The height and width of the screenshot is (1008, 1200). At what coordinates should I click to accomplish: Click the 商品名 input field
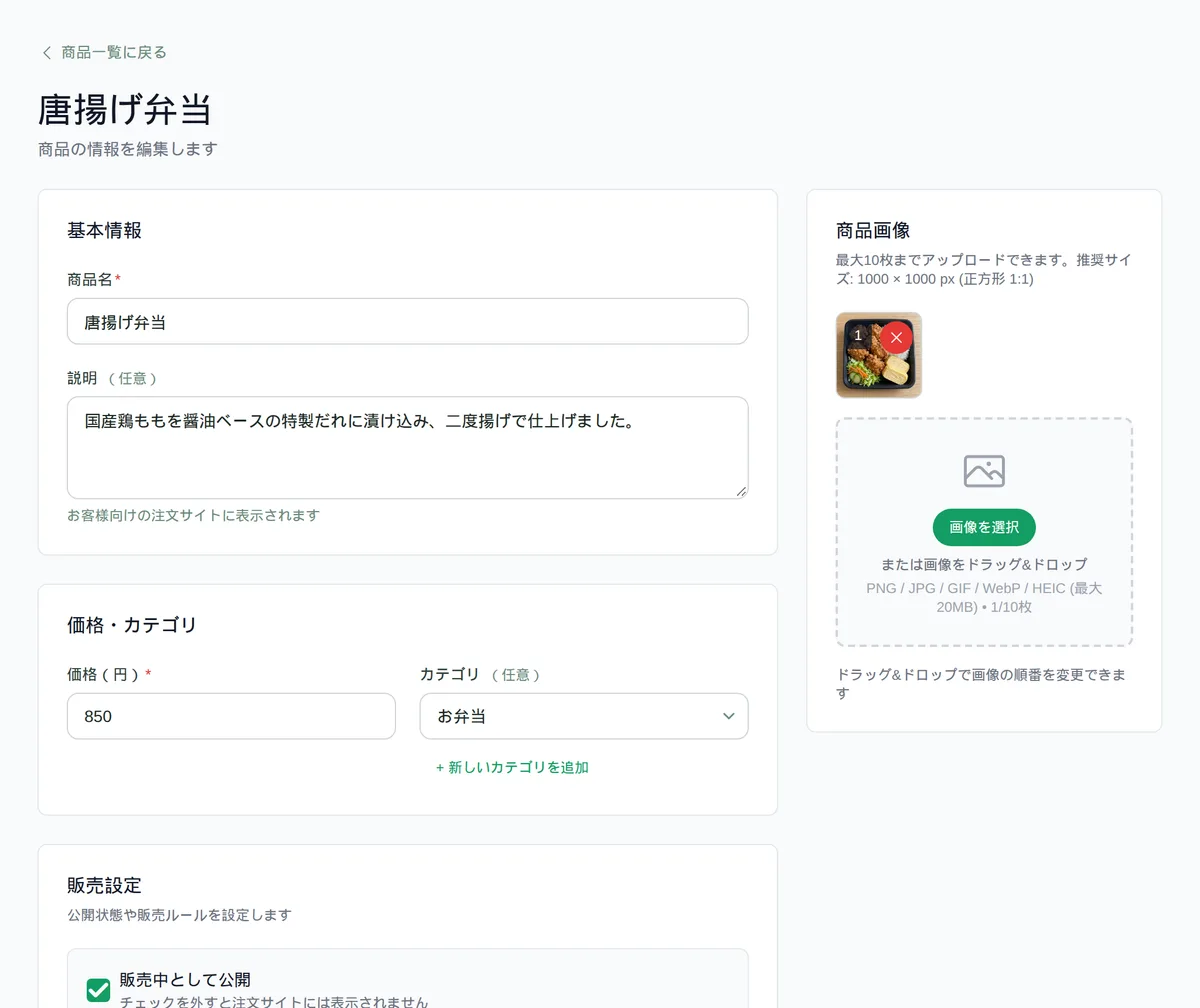point(408,321)
